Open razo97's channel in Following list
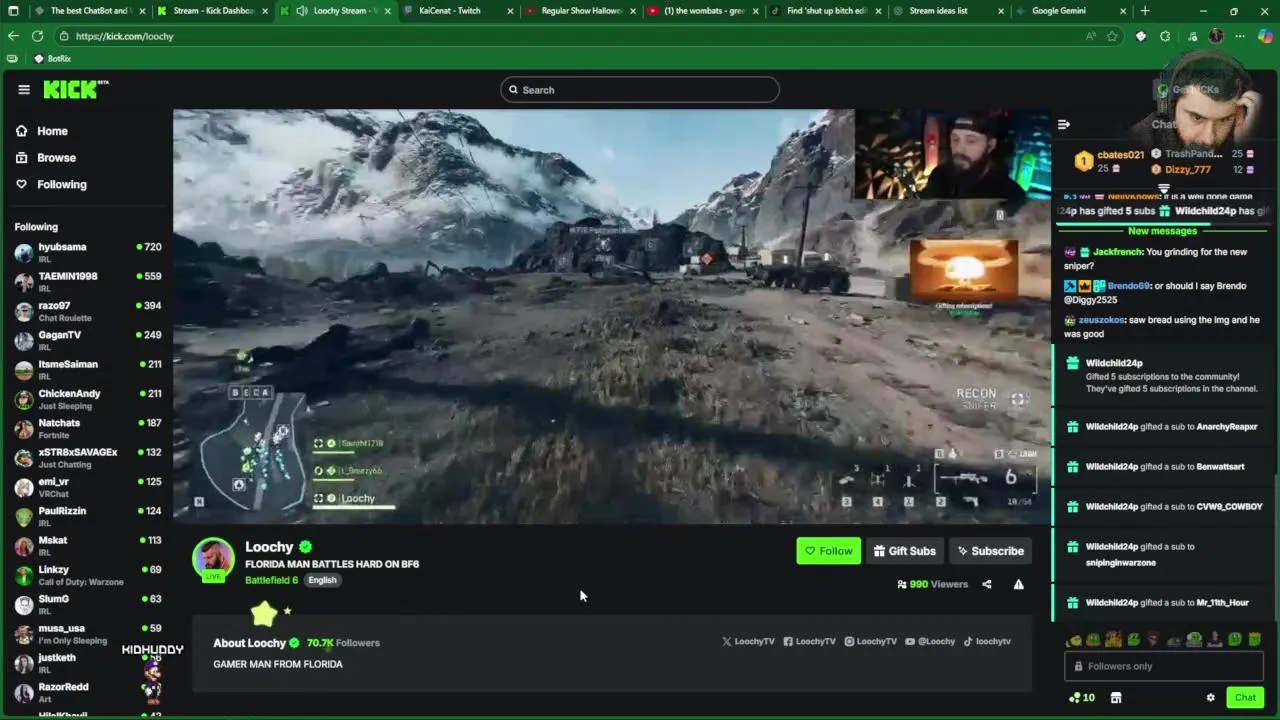This screenshot has width=1280, height=720. click(x=88, y=311)
